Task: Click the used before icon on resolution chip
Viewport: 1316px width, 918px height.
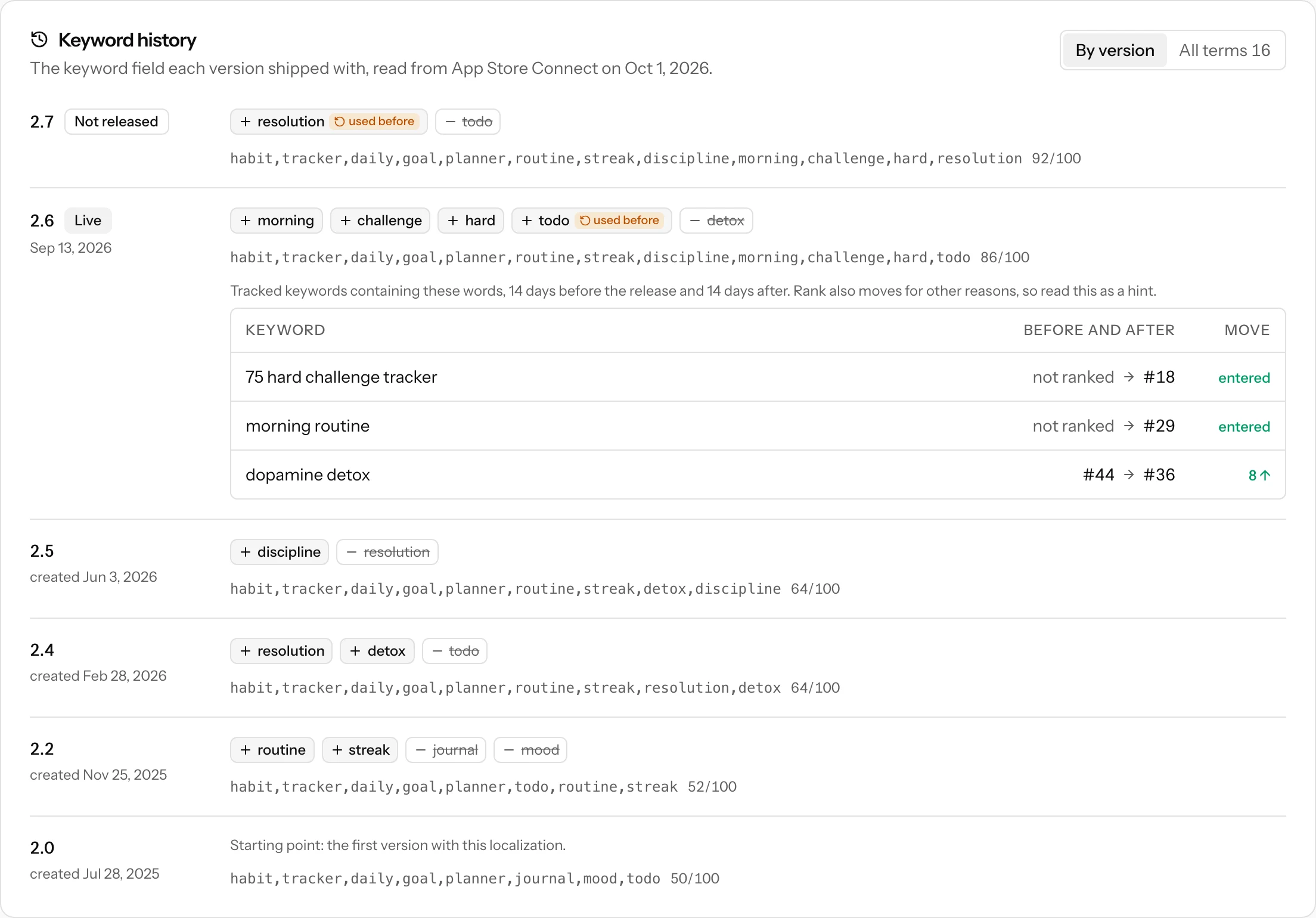Action: click(x=340, y=122)
